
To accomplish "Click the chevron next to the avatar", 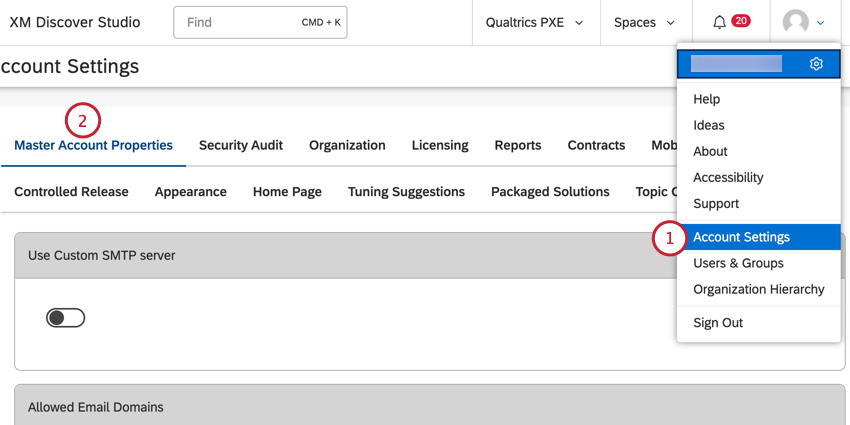I will [x=821, y=22].
